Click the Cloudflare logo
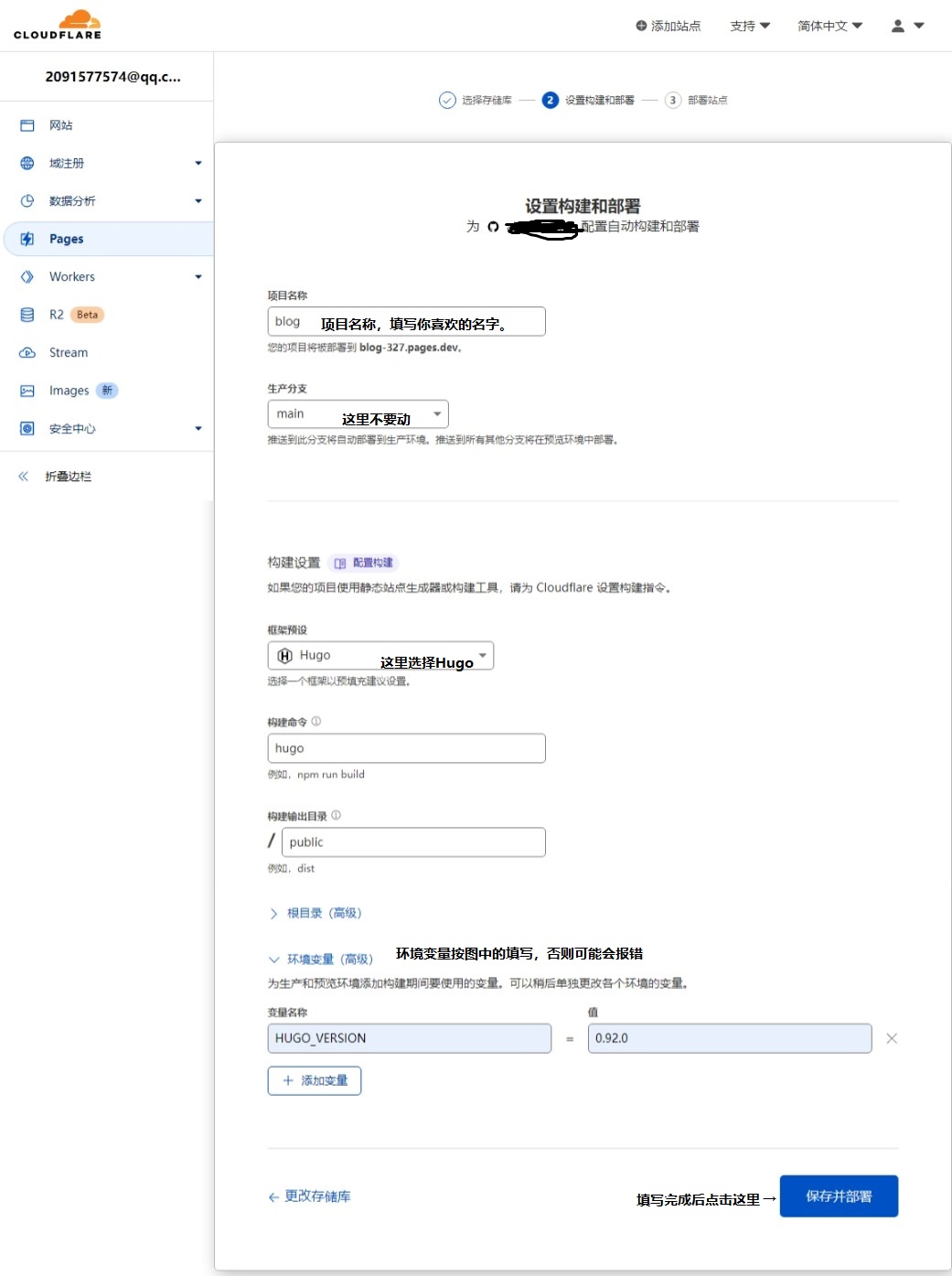Screen dimensions: 952x1276 57,25
